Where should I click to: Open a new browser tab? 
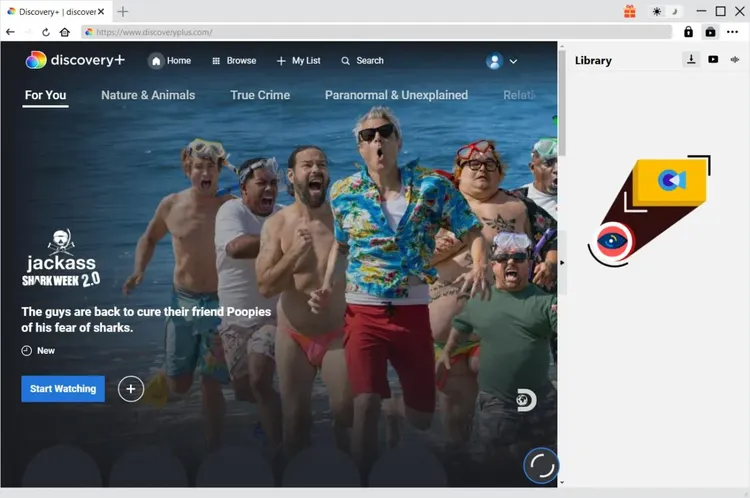tap(123, 11)
